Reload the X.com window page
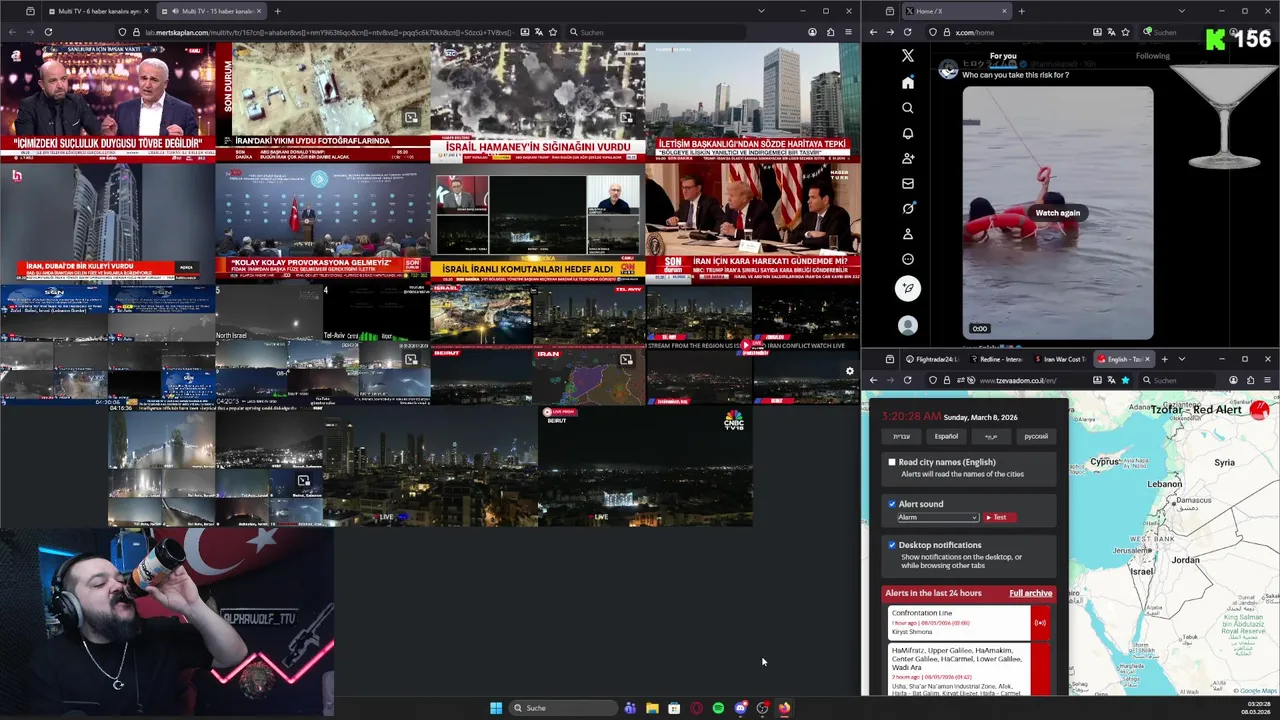The width and height of the screenshot is (1280, 720). 907,32
